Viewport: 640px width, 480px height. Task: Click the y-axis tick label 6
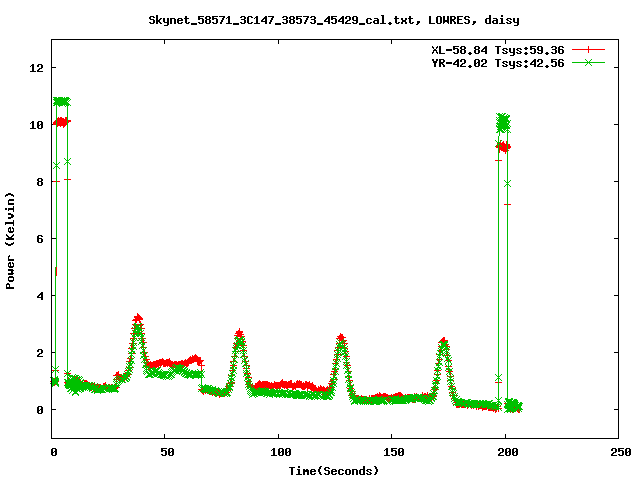[40, 239]
